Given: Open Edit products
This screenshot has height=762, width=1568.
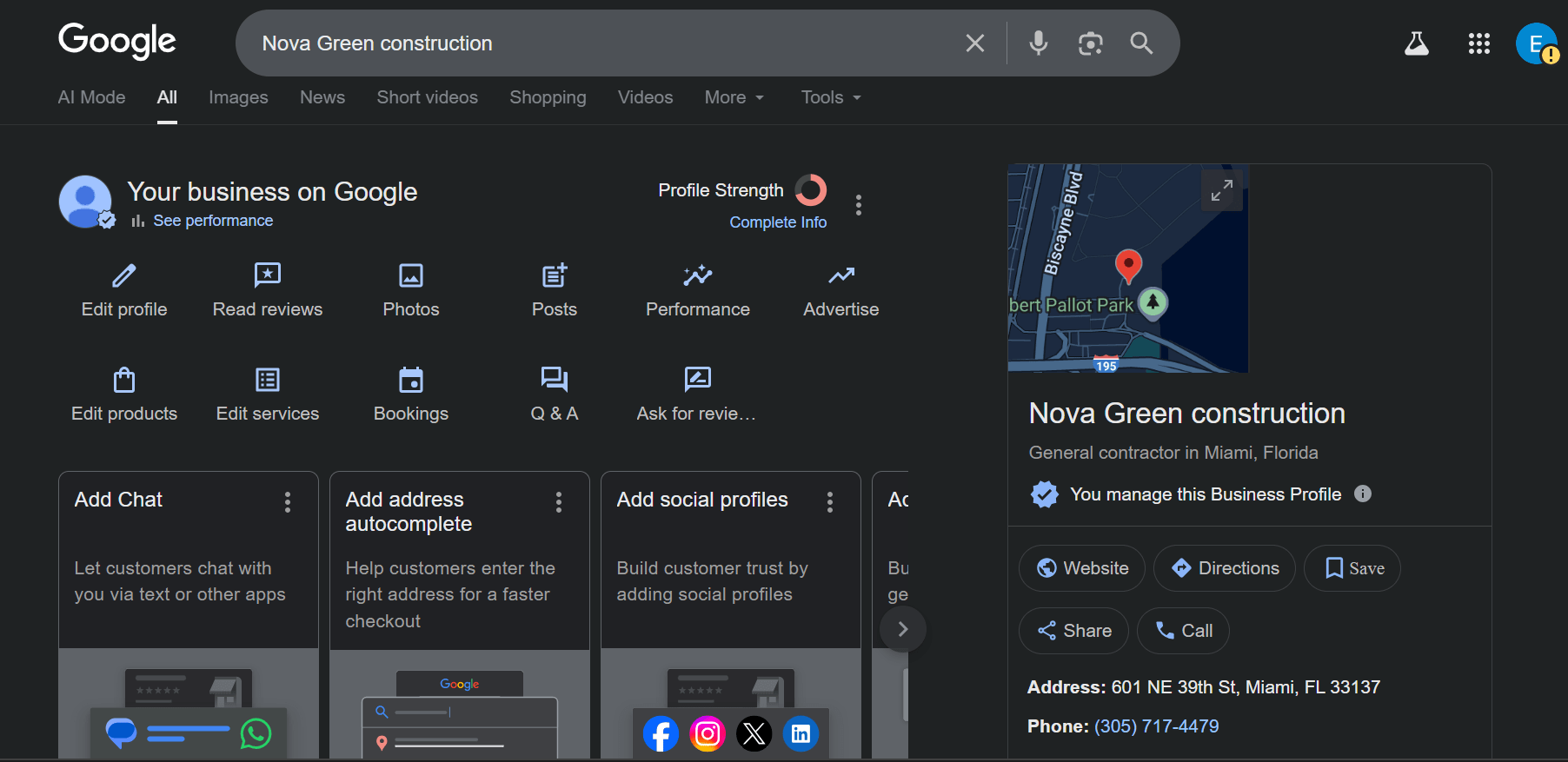Looking at the screenshot, I should (124, 395).
